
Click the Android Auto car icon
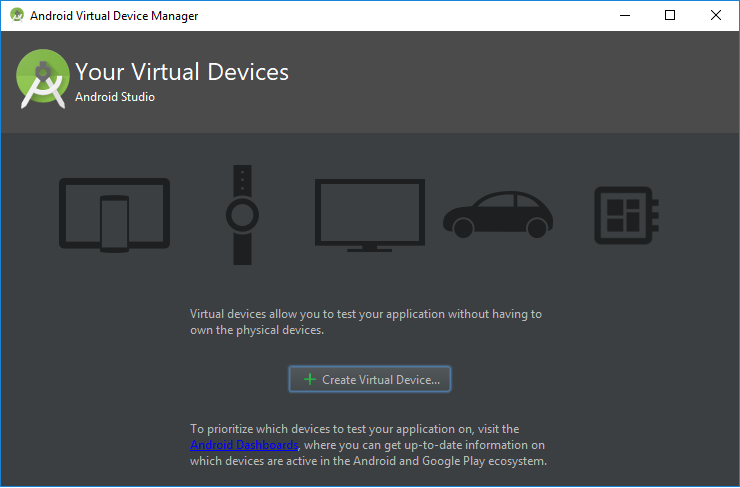click(498, 214)
